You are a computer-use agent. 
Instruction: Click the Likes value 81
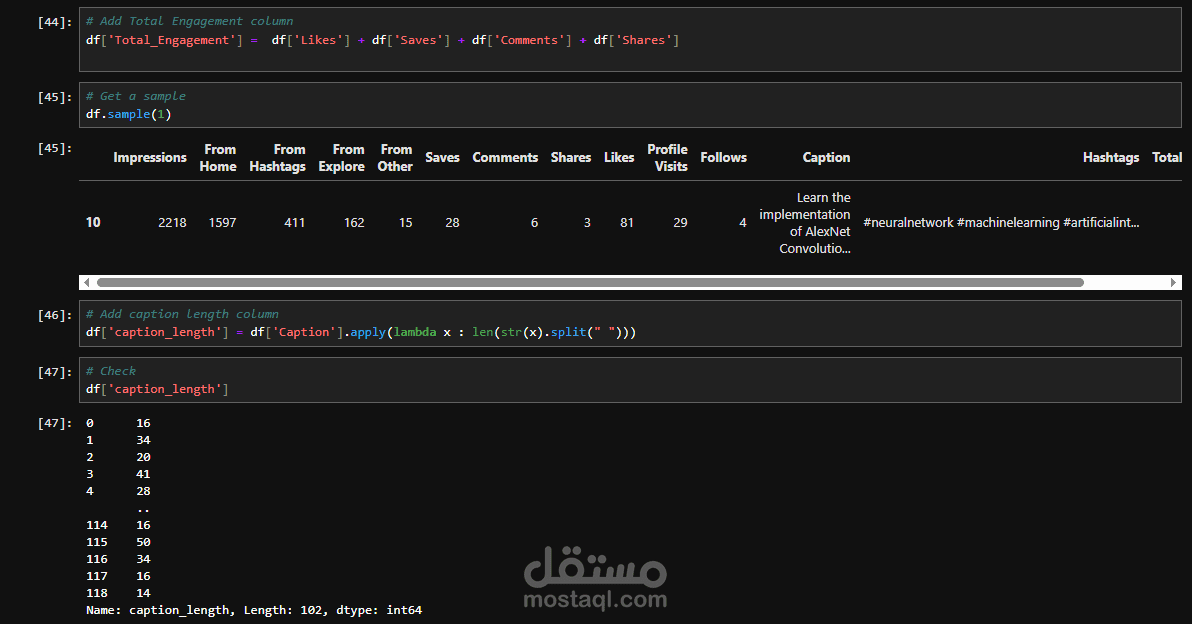626,223
